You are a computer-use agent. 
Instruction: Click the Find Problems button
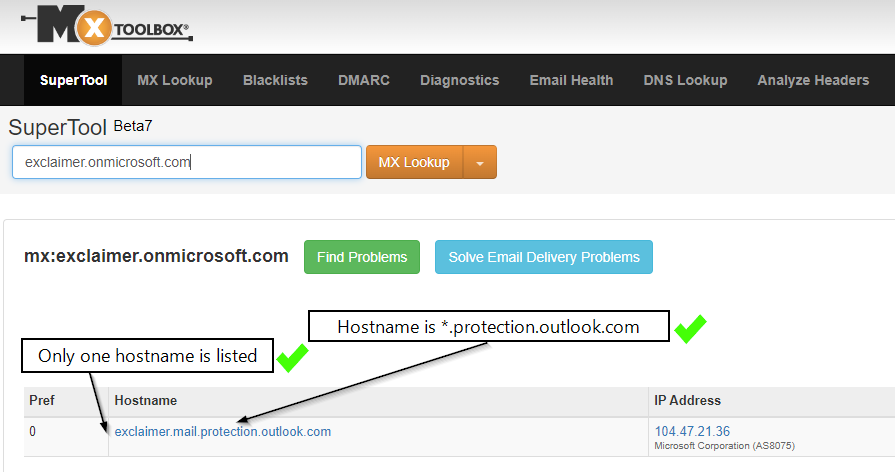pos(362,257)
